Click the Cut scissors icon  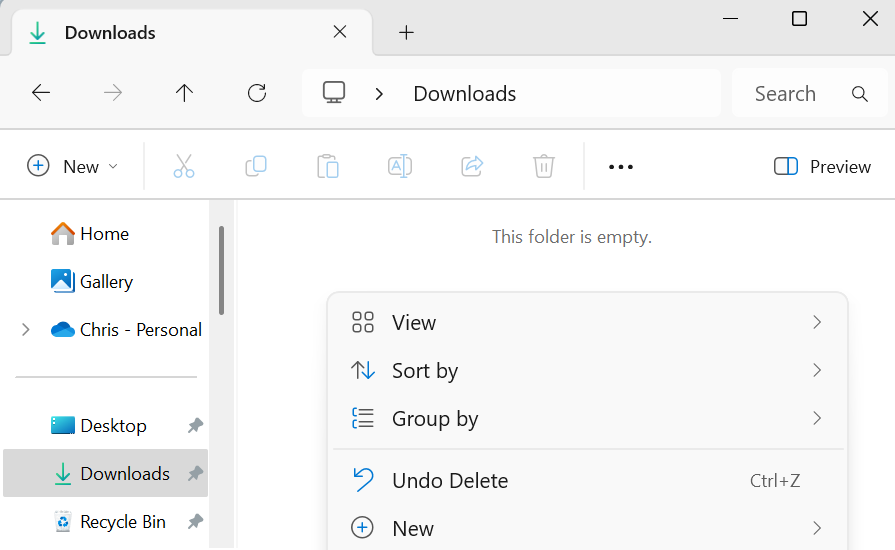tap(184, 166)
